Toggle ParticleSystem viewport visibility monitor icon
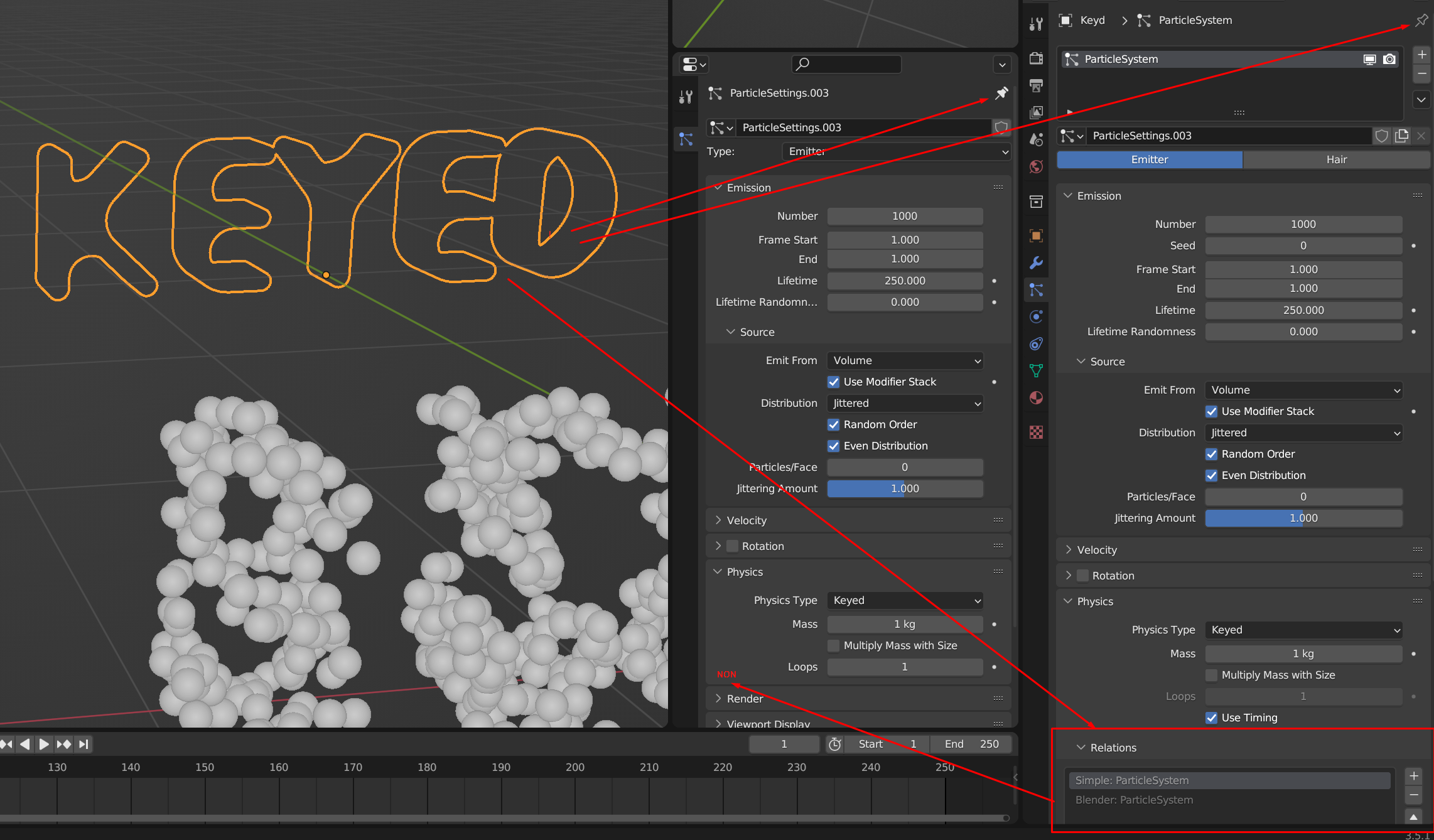Image resolution: width=1434 pixels, height=840 pixels. coord(1369,59)
